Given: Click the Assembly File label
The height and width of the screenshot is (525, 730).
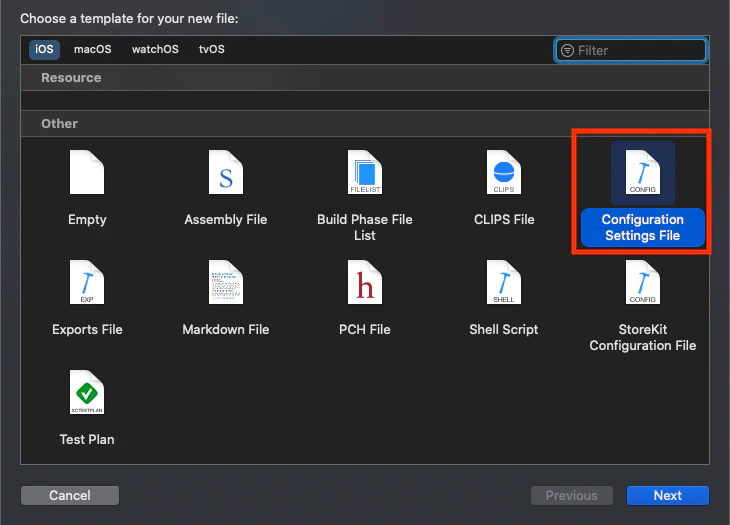Looking at the screenshot, I should (226, 220).
